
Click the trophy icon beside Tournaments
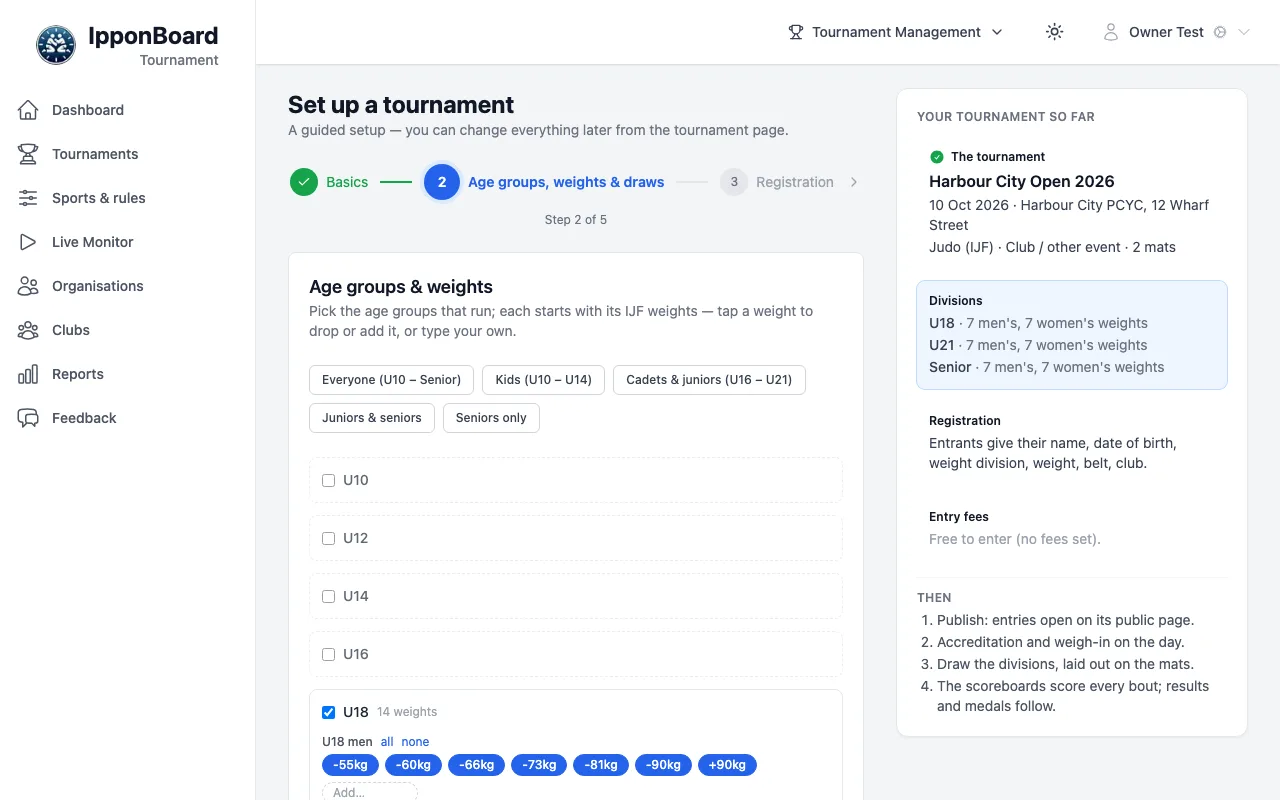click(x=28, y=154)
